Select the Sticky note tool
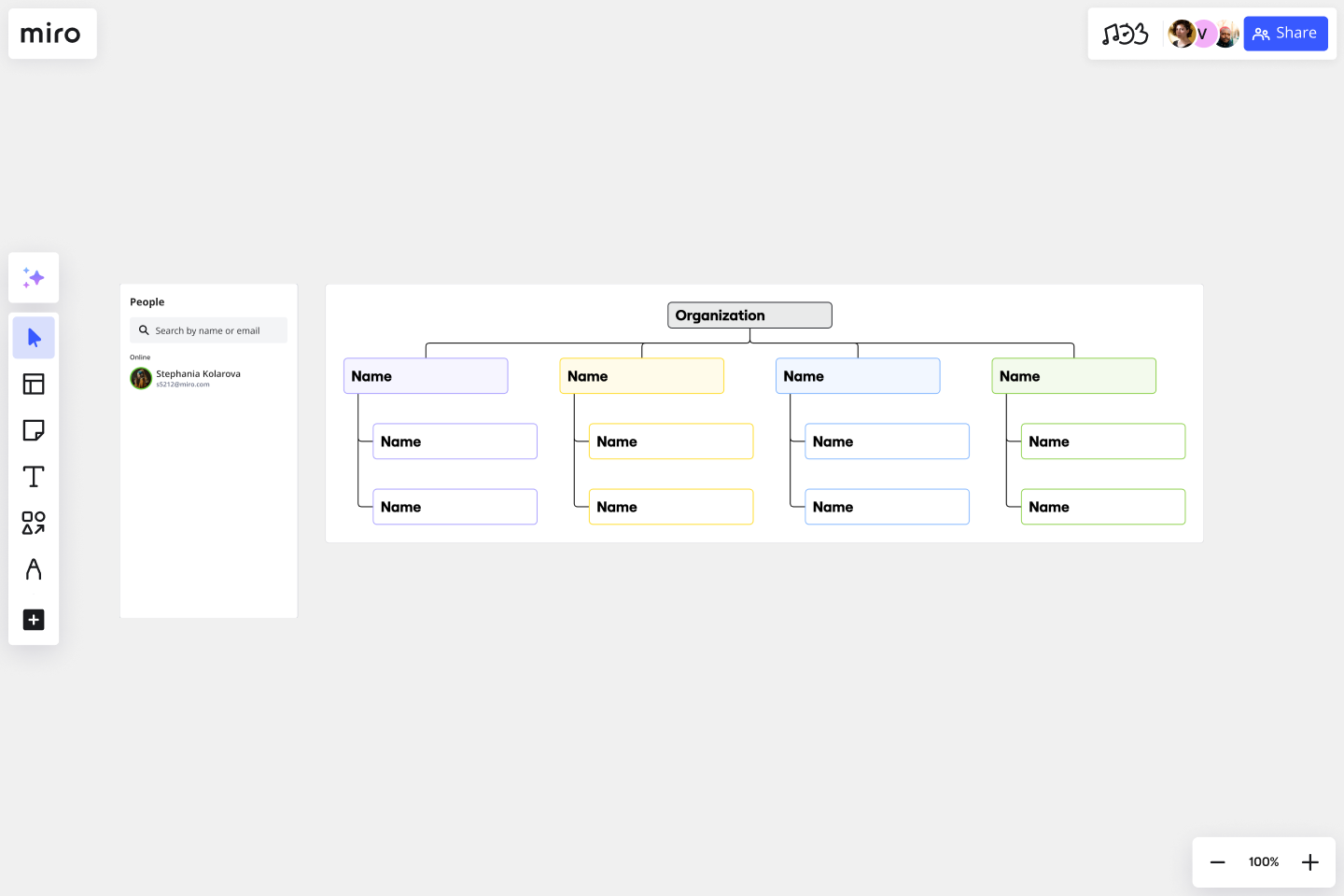Screen dimensions: 1344x896 34,430
